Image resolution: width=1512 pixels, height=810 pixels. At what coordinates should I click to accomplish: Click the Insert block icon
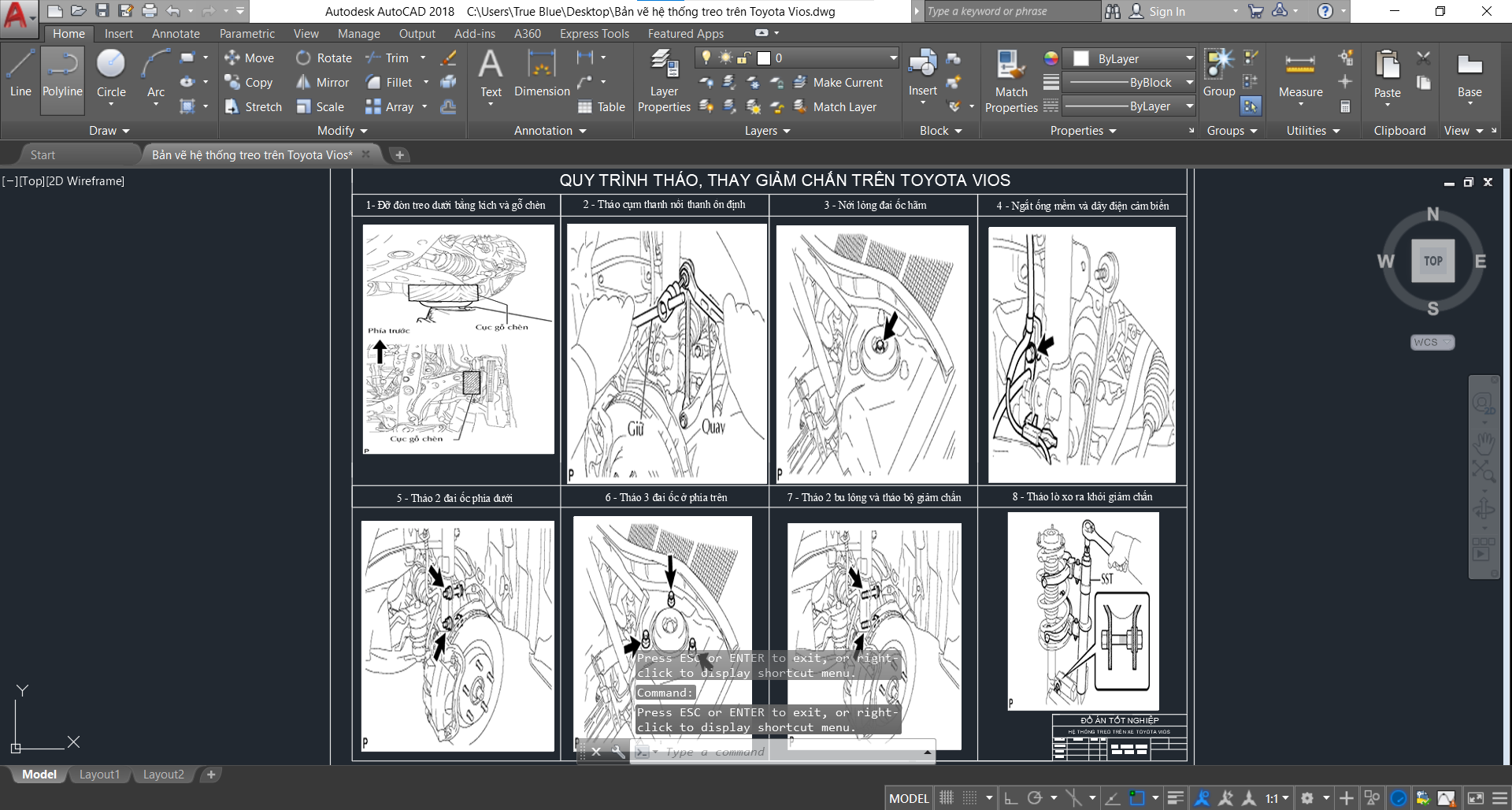[x=922, y=72]
